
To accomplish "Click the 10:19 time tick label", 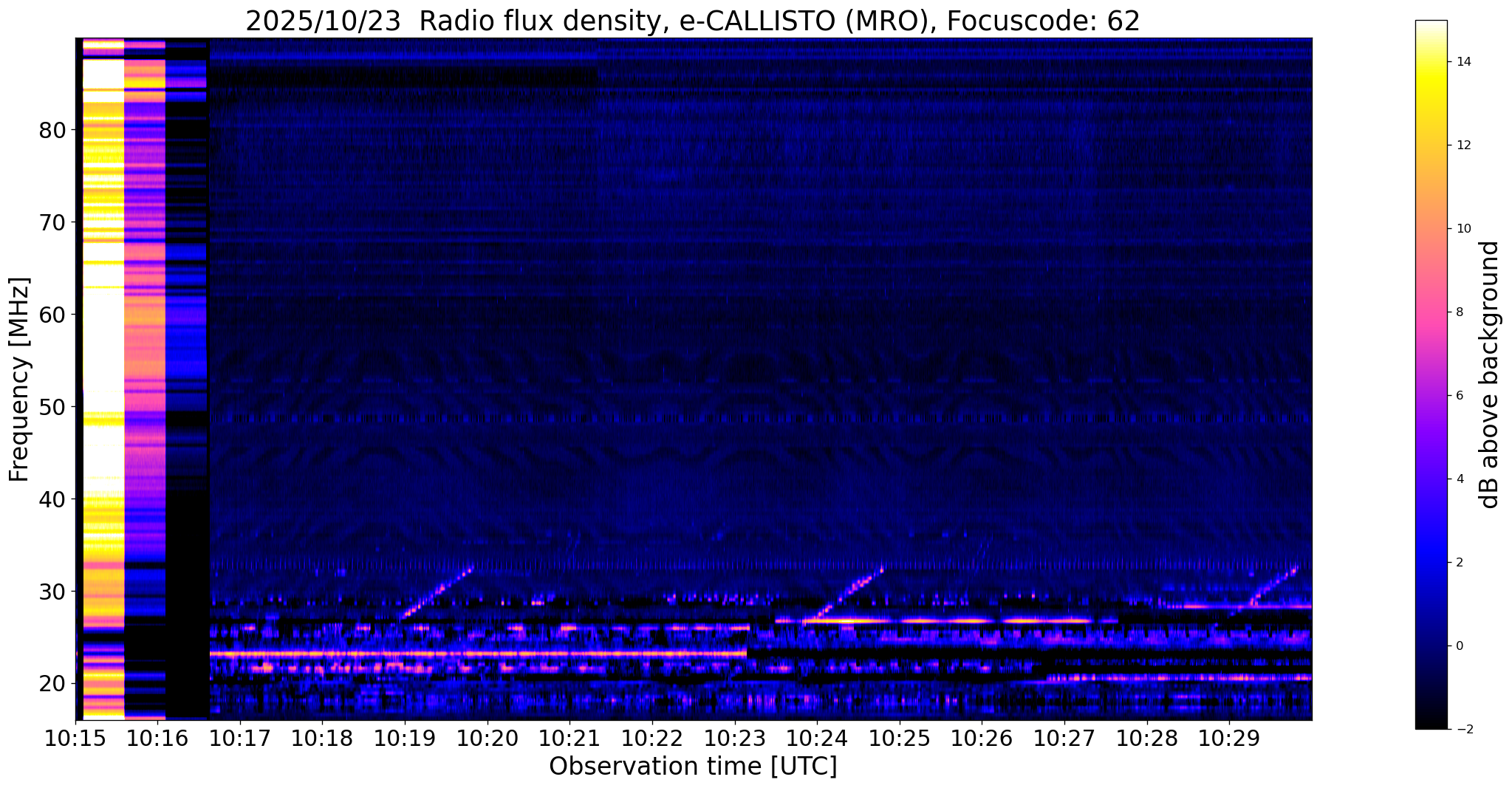I will (405, 738).
